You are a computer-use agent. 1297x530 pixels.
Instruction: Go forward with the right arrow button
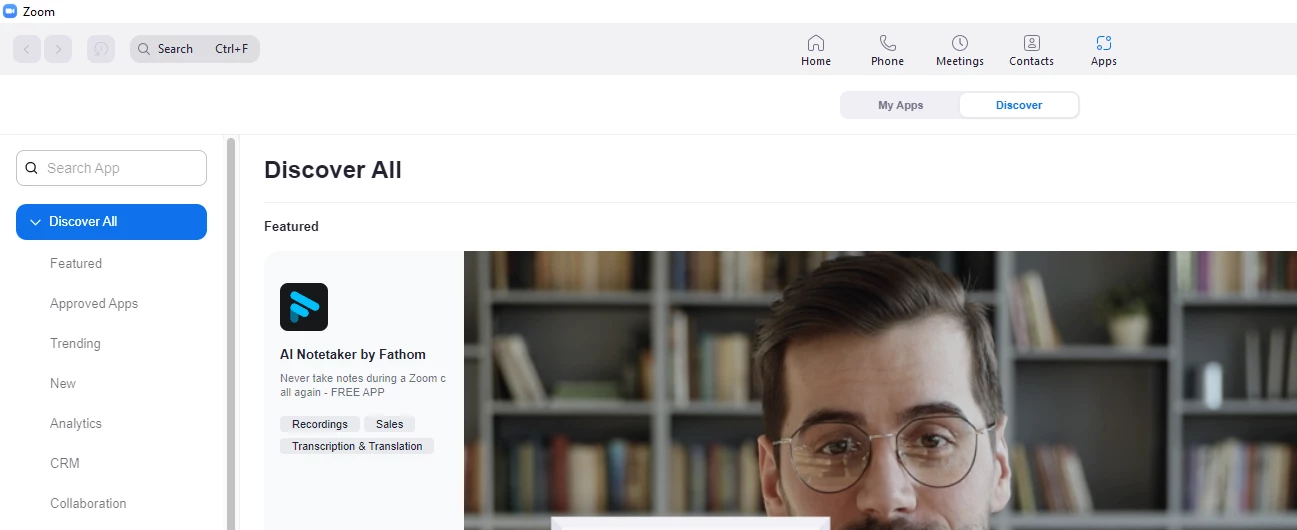[58, 49]
